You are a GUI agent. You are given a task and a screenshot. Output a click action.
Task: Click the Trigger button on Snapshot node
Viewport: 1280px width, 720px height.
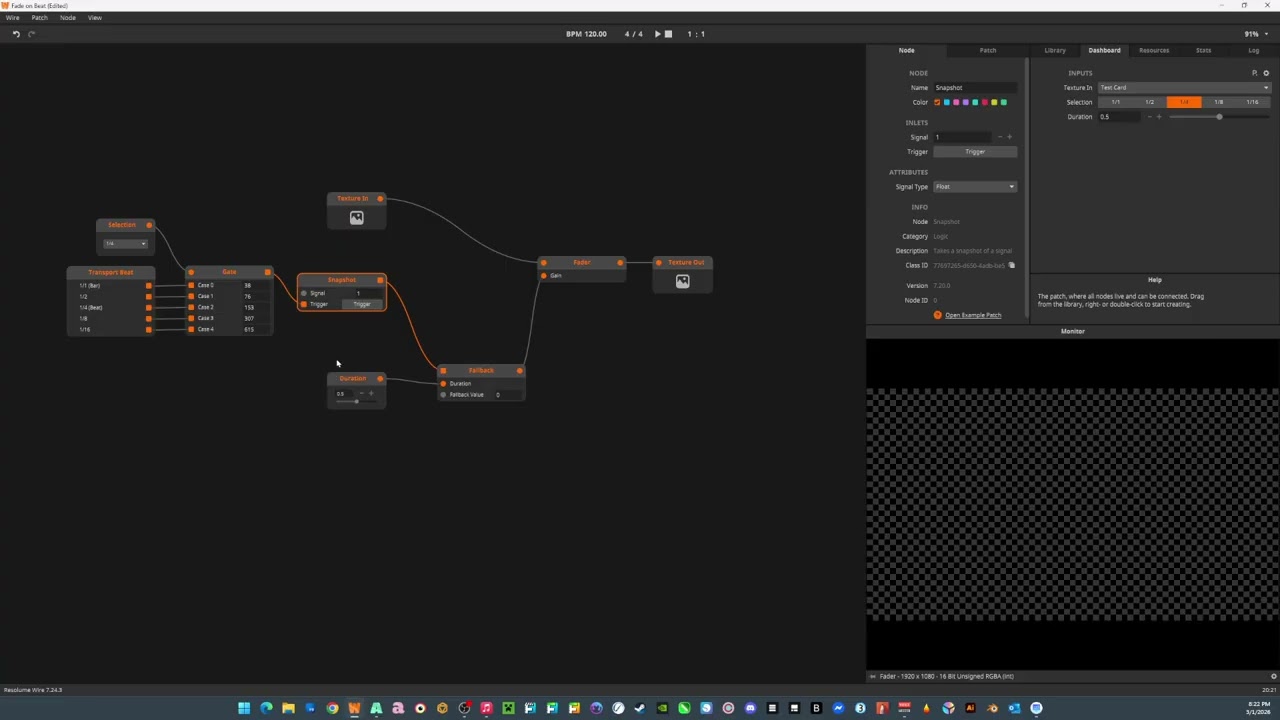coord(362,304)
